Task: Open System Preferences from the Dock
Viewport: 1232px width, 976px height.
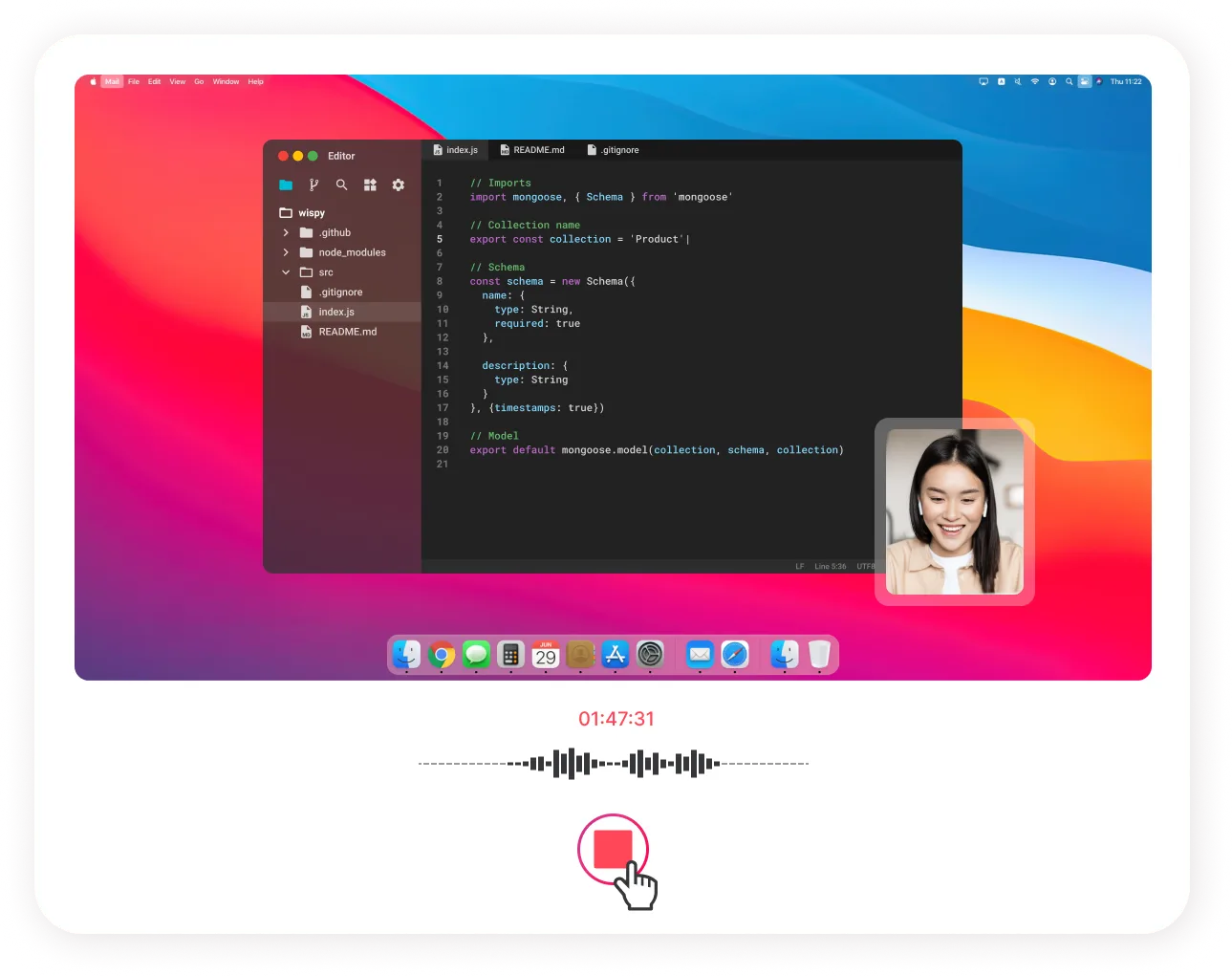Action: click(x=651, y=656)
